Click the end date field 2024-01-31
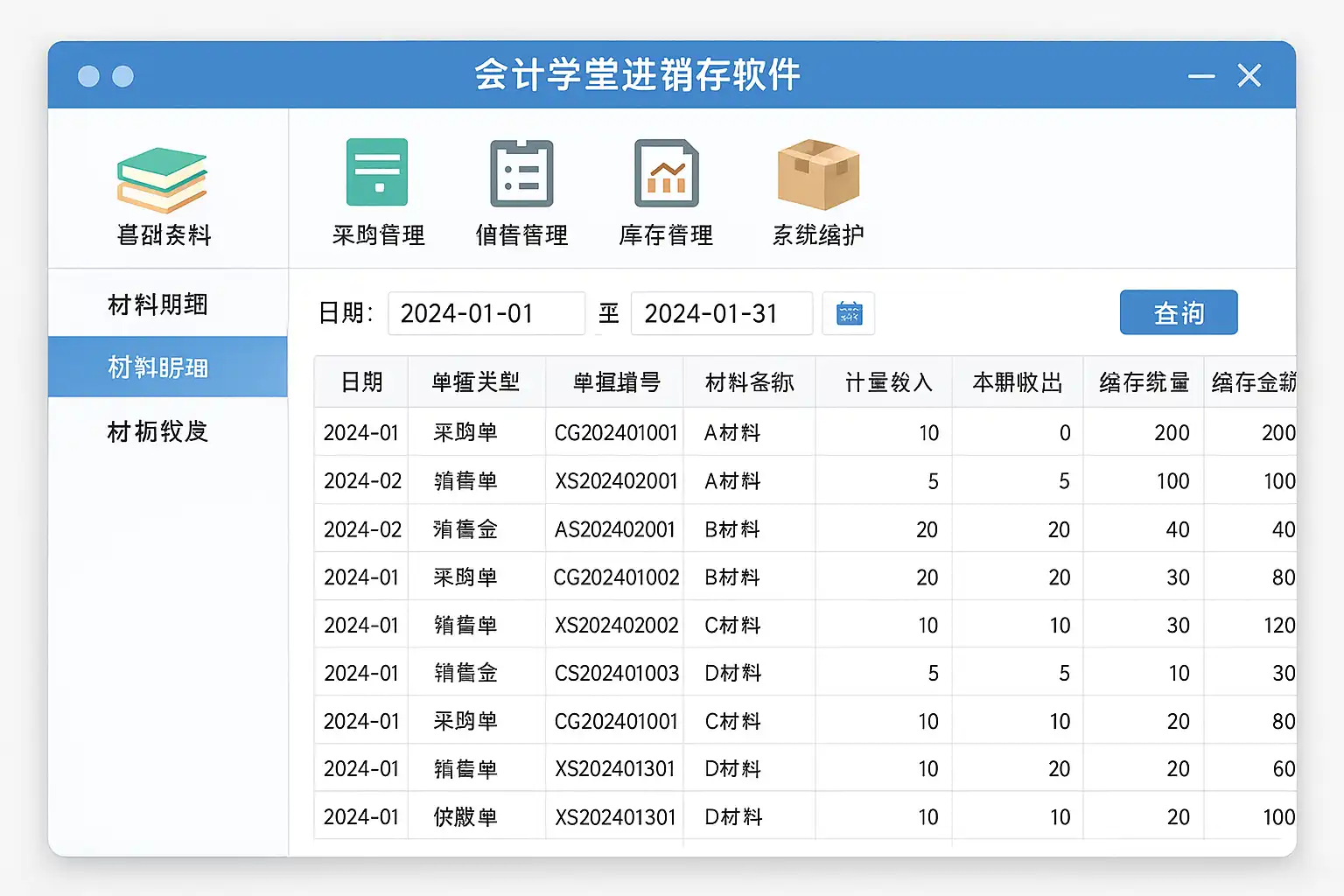1344x896 pixels. (x=722, y=313)
